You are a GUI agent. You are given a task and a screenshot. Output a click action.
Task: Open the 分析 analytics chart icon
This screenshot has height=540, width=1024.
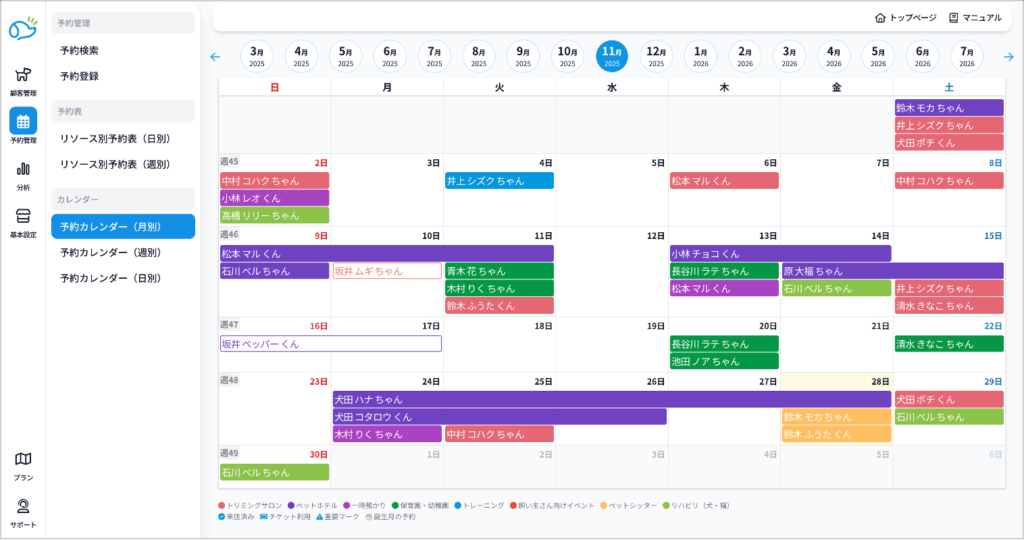pos(23,169)
